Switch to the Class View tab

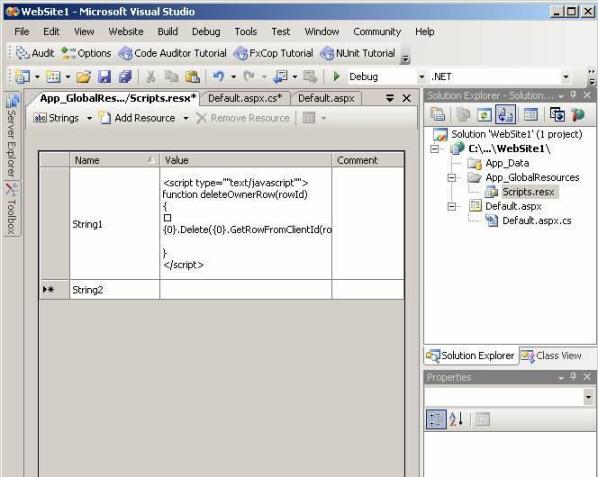click(551, 356)
